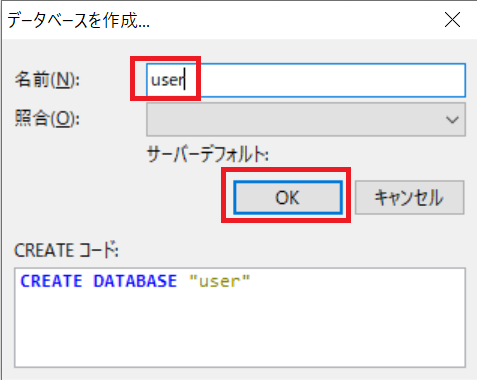Click the 名前(N): label

(x=47, y=80)
